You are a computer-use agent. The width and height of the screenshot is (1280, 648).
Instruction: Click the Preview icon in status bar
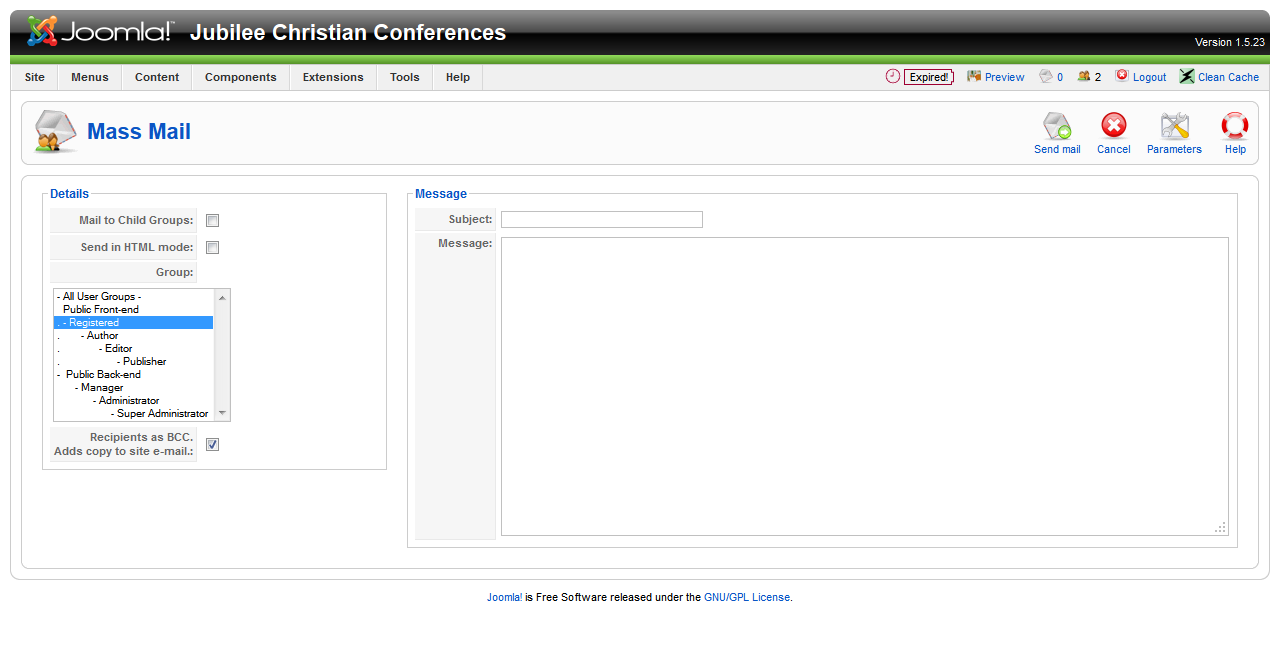tap(974, 76)
